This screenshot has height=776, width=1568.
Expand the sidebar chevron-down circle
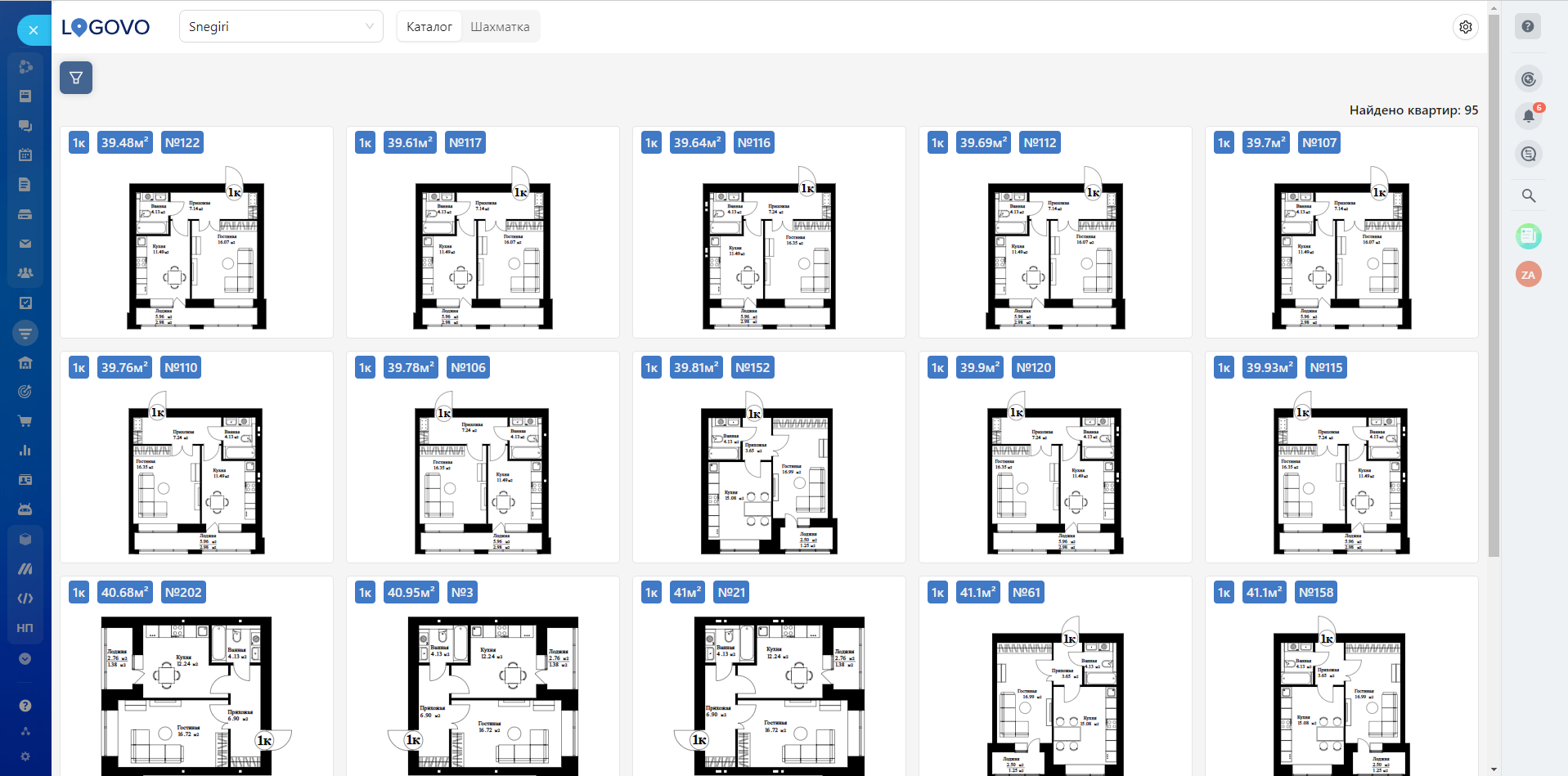(25, 659)
